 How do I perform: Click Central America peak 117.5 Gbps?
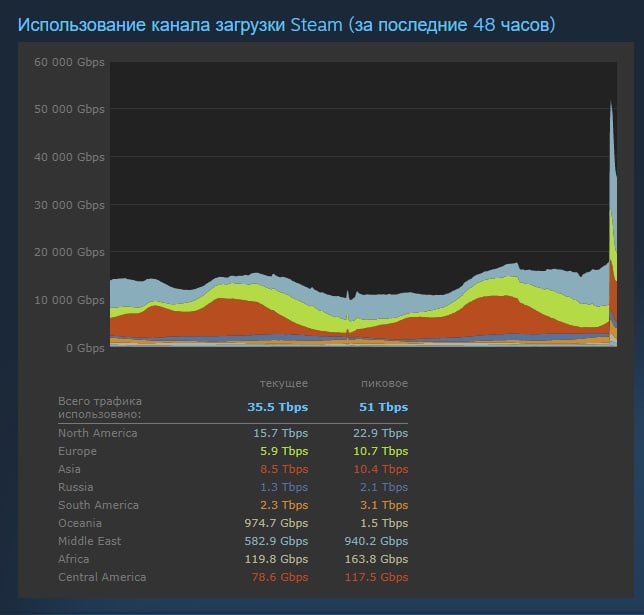(376, 578)
